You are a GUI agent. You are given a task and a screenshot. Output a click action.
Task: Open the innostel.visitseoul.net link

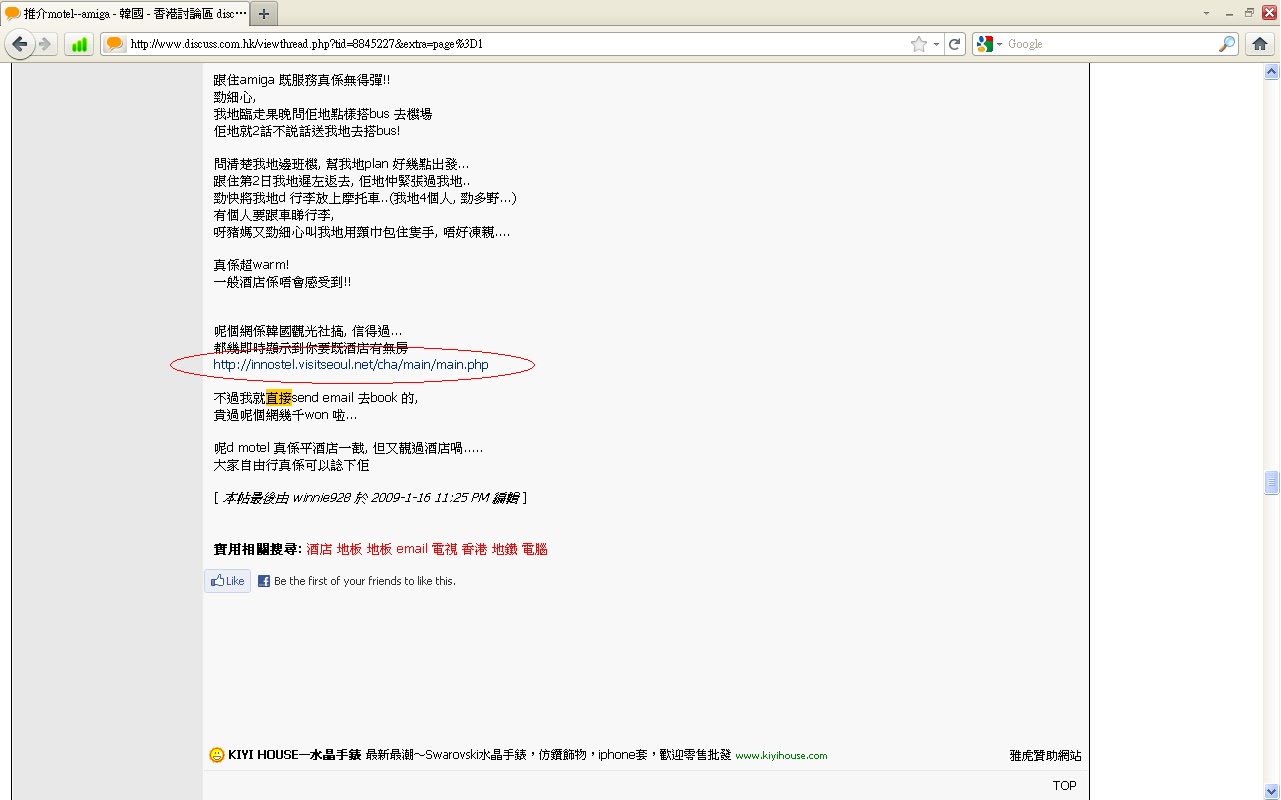tap(350, 364)
